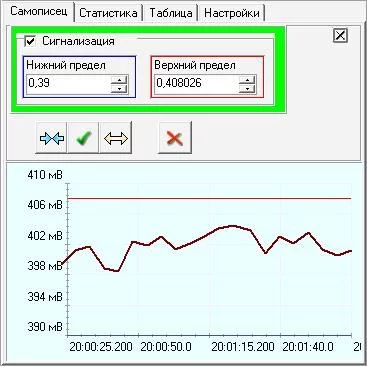The image size is (367, 367).
Task: Click the double-headed horizontal arrow expand icon
Action: tap(116, 138)
